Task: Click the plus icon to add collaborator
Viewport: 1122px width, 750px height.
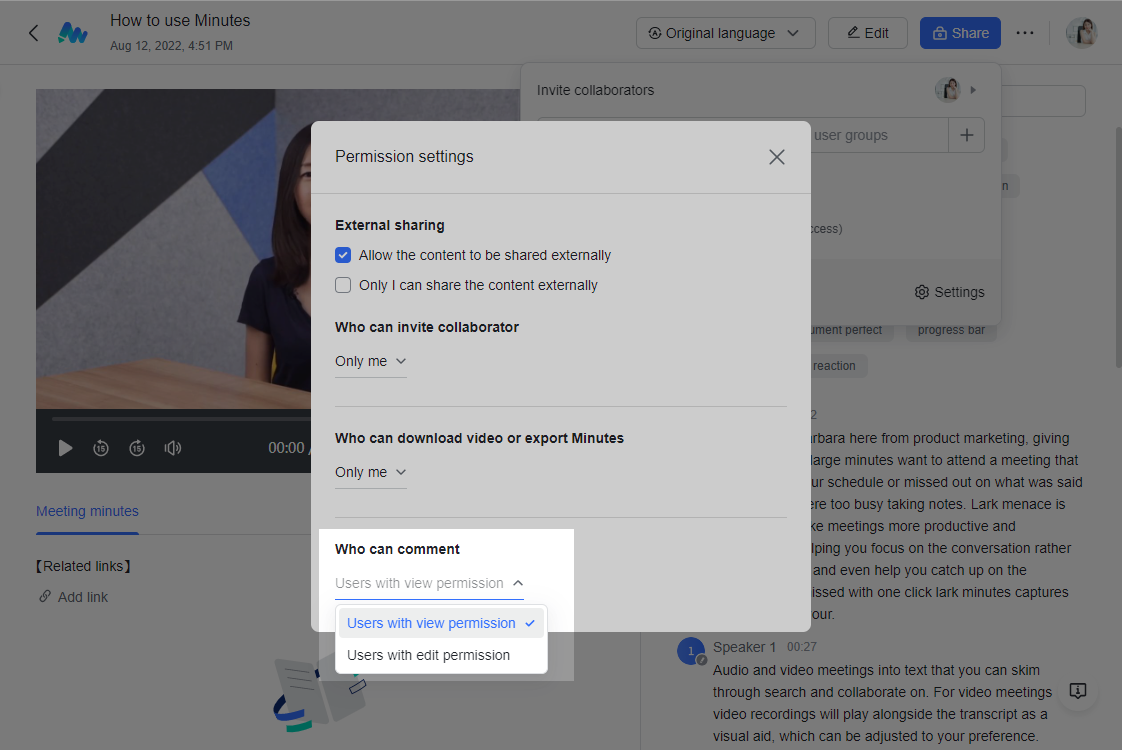Action: (x=966, y=135)
